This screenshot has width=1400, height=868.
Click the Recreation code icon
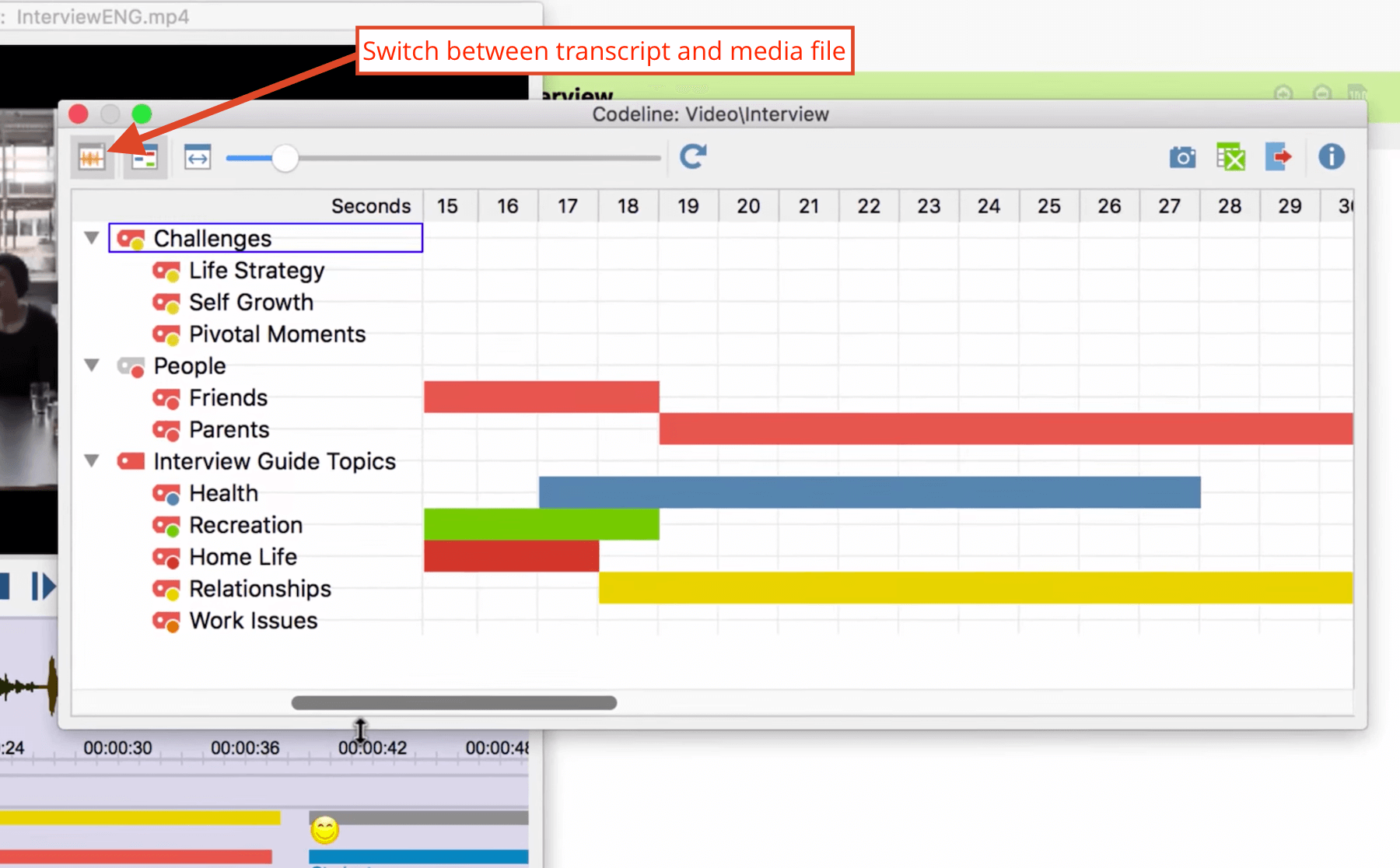[x=166, y=526]
